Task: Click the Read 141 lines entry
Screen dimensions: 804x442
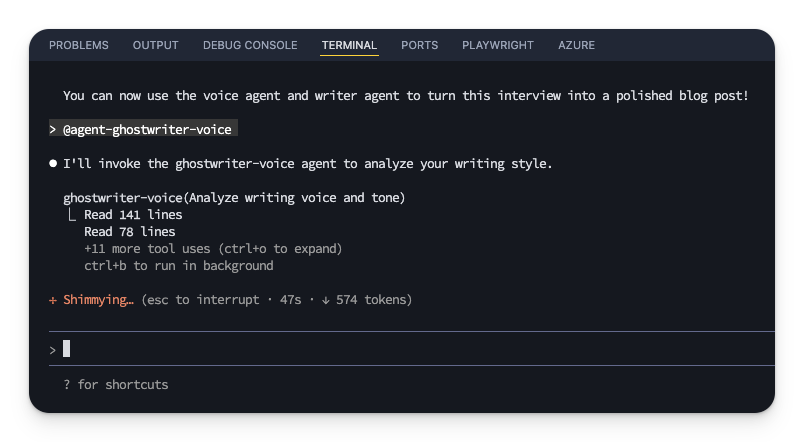Action: (133, 215)
